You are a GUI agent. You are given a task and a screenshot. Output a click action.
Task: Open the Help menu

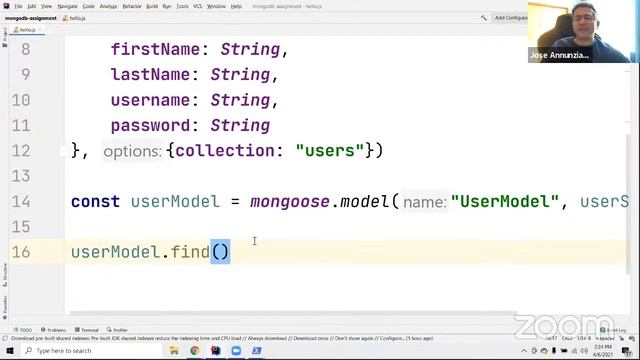tap(236, 6)
